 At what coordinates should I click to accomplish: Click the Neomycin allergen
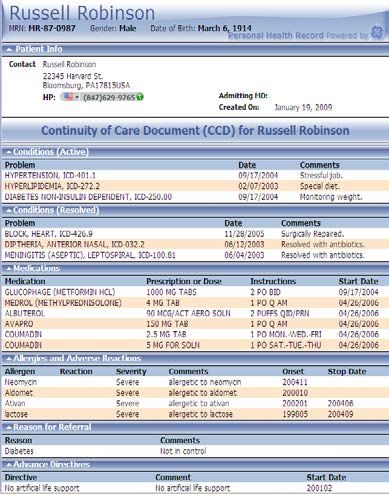point(21,382)
